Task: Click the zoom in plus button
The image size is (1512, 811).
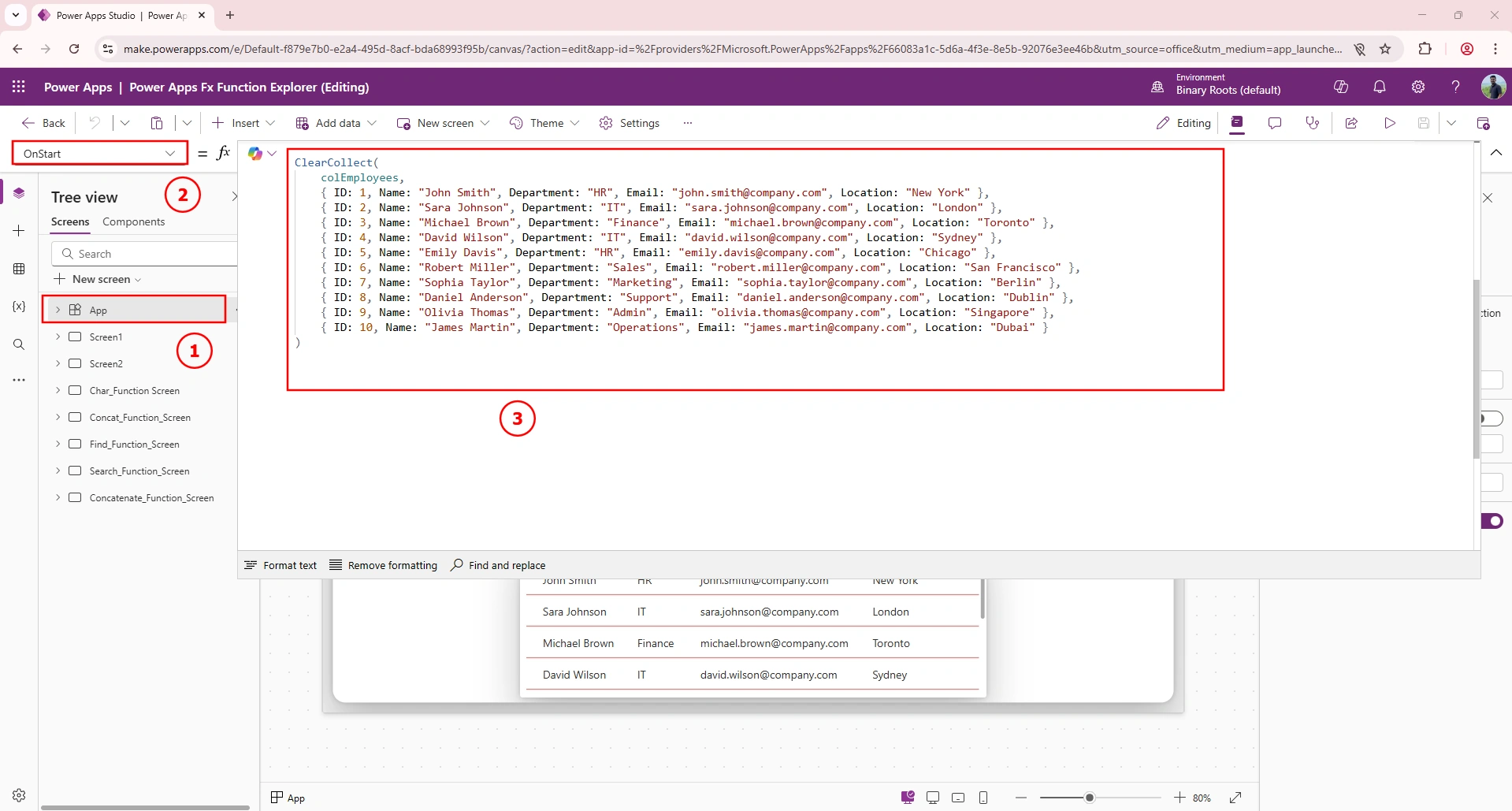Action: click(x=1180, y=798)
